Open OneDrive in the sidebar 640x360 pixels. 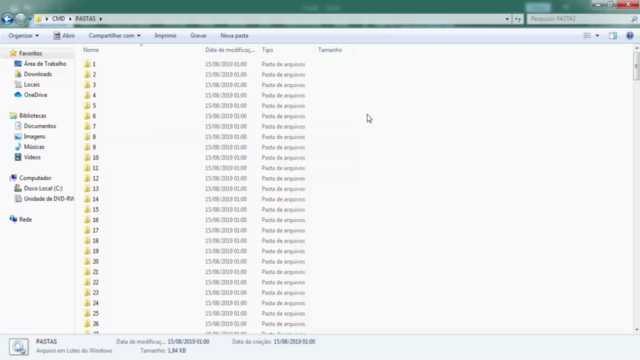36,95
